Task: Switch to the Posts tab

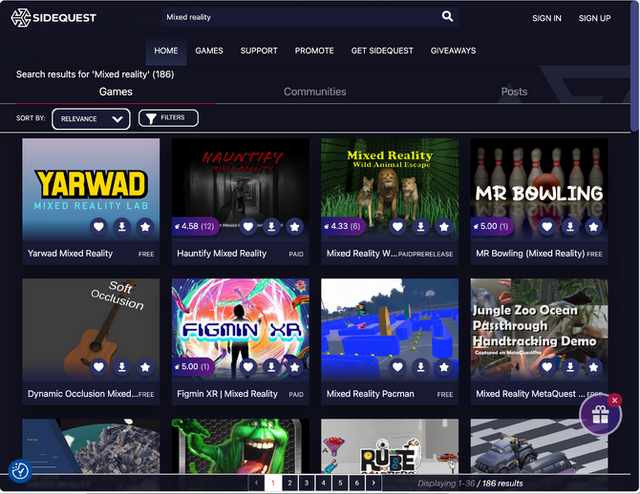Action: [x=514, y=91]
